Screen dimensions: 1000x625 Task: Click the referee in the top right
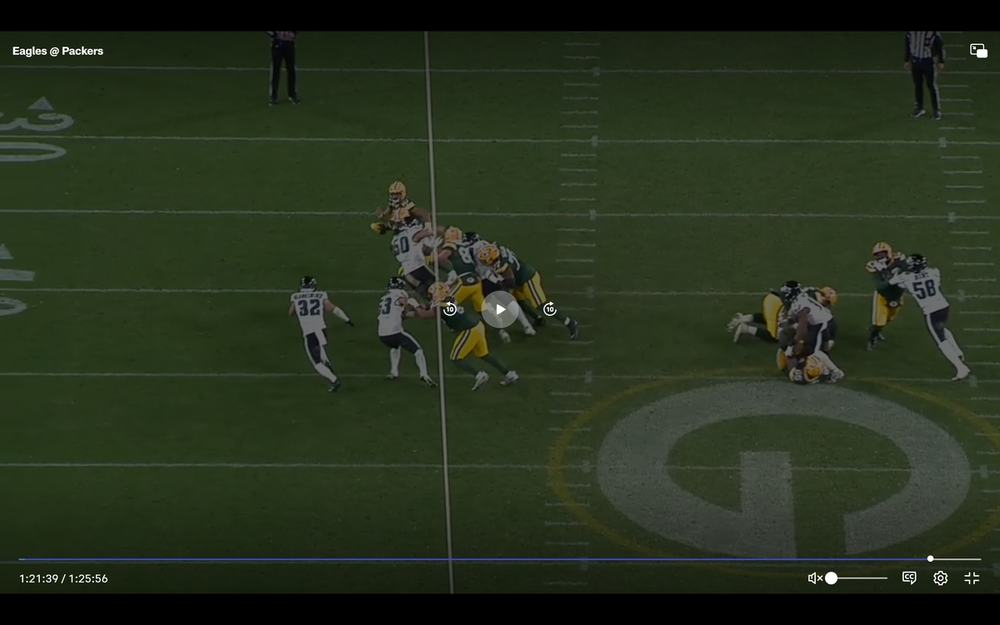point(924,73)
